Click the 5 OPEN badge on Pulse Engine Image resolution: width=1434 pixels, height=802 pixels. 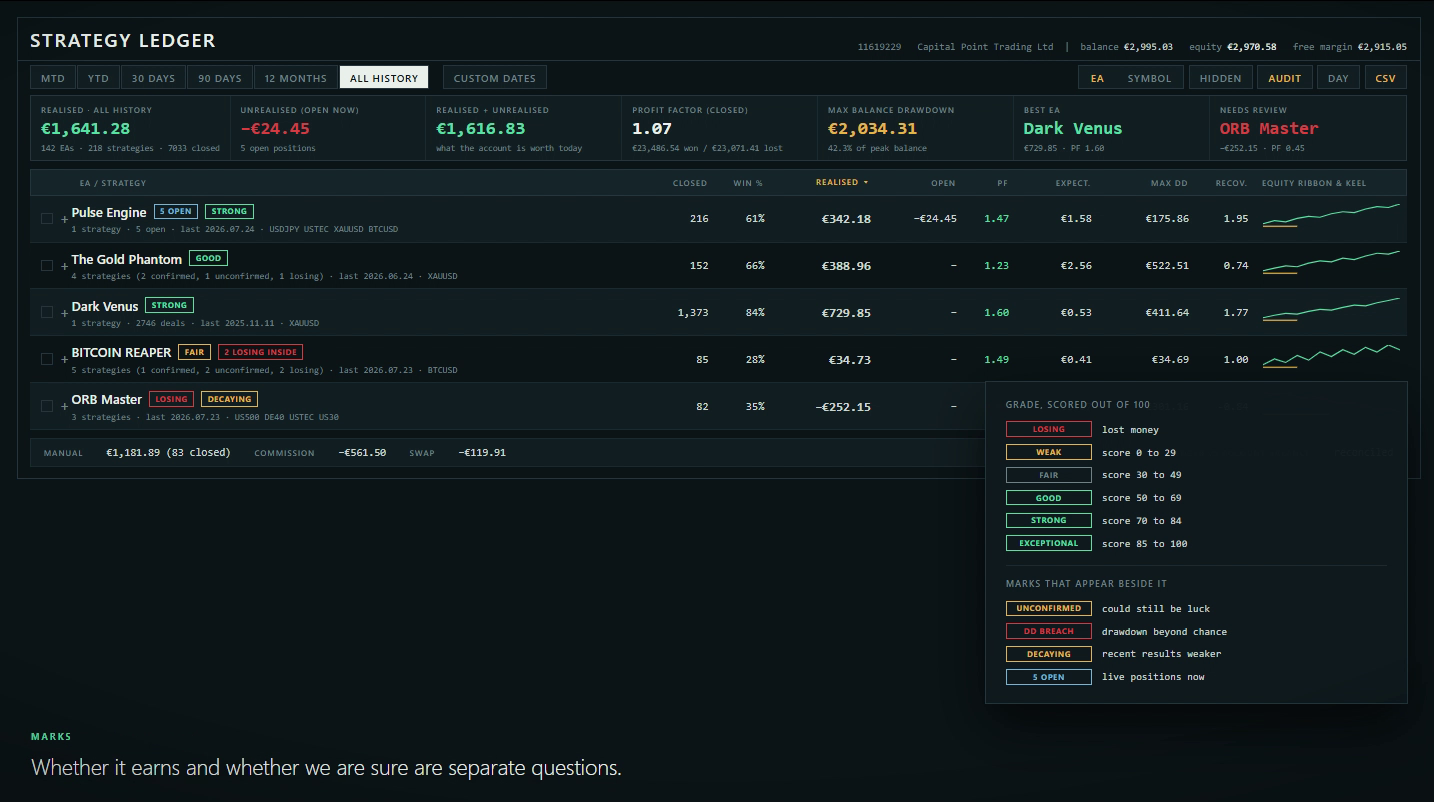coord(176,211)
